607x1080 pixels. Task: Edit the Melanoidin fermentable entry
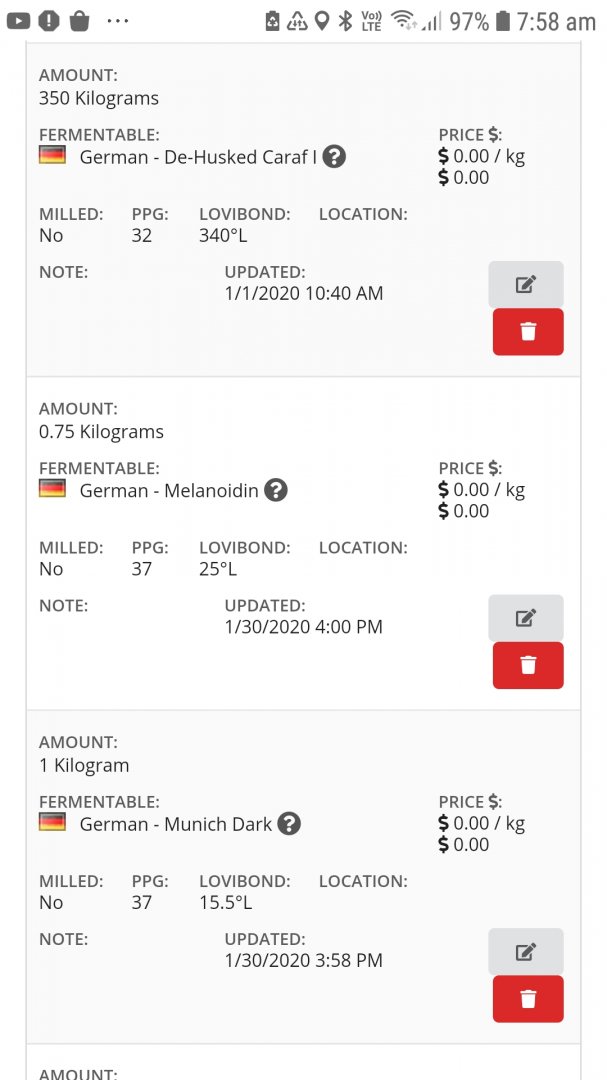tap(526, 618)
